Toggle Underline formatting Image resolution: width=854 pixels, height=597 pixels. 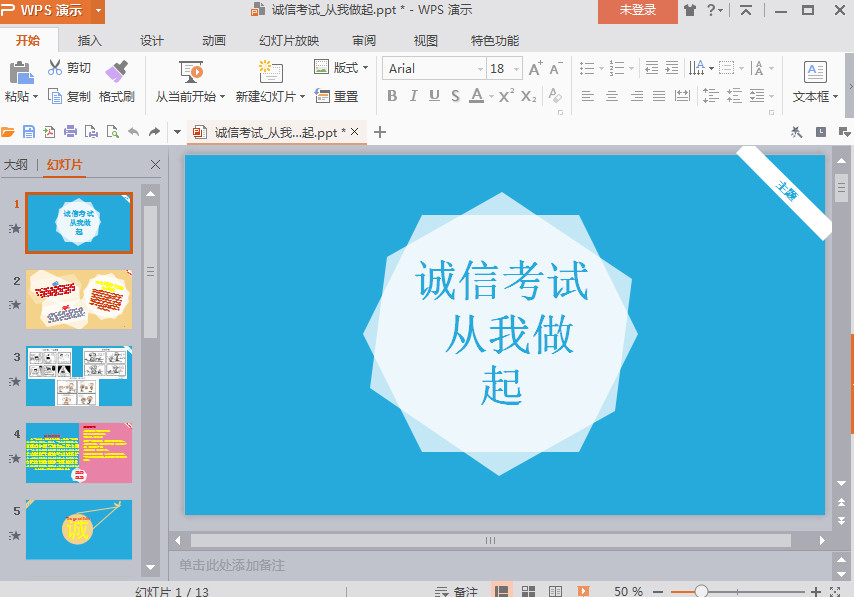pyautogui.click(x=434, y=96)
